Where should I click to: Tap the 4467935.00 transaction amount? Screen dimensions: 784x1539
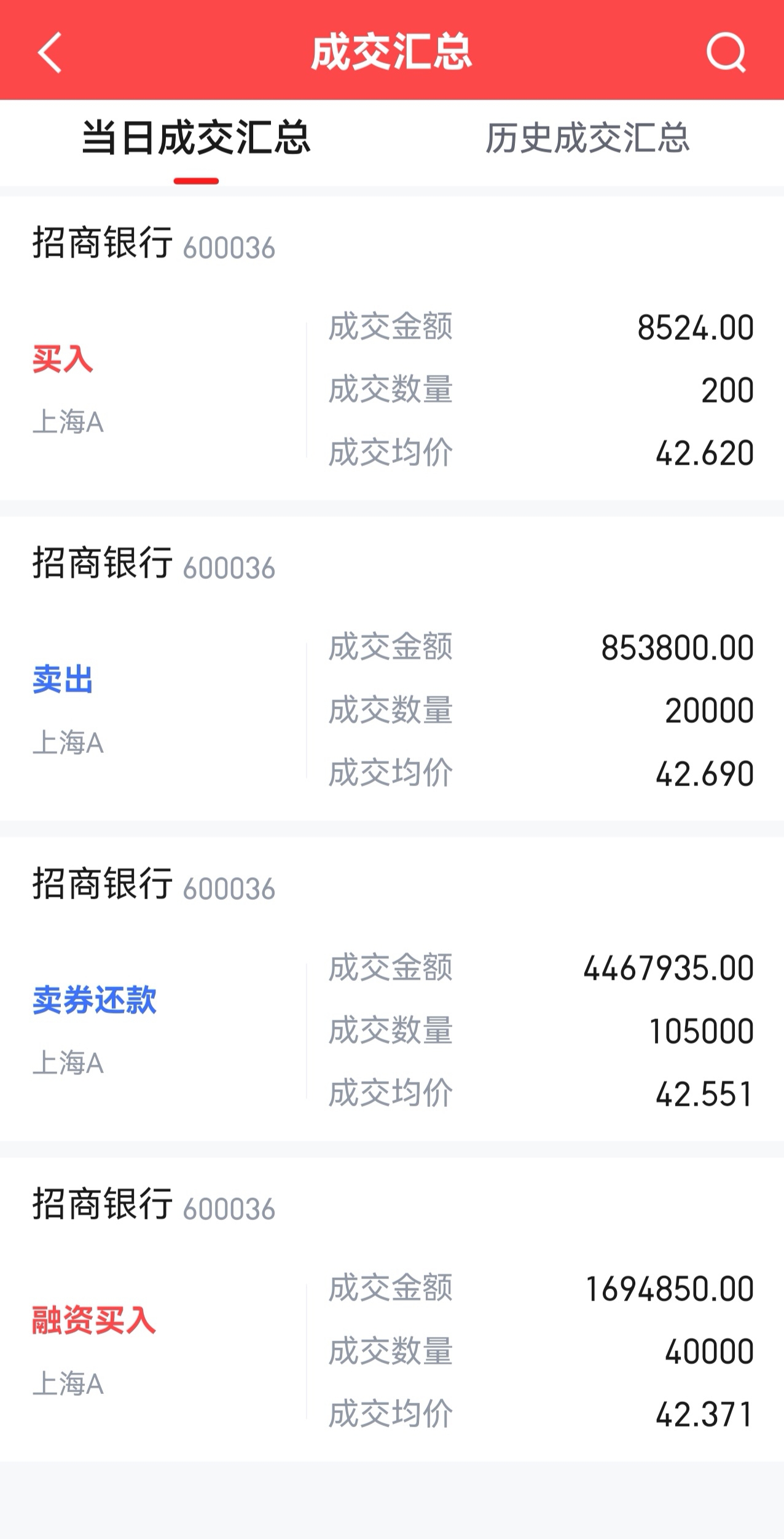click(x=668, y=968)
